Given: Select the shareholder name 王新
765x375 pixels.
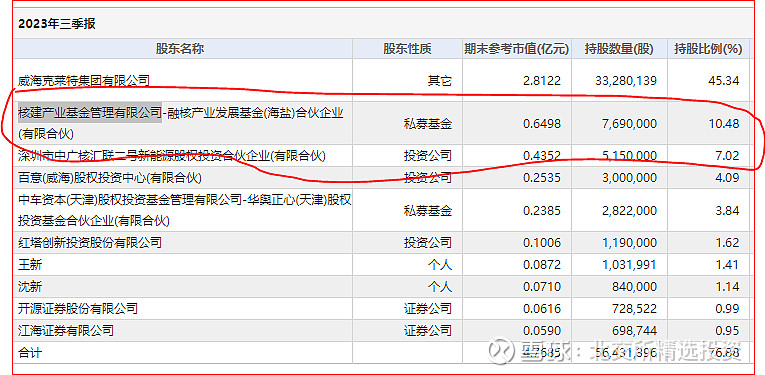Looking at the screenshot, I should [x=30, y=265].
